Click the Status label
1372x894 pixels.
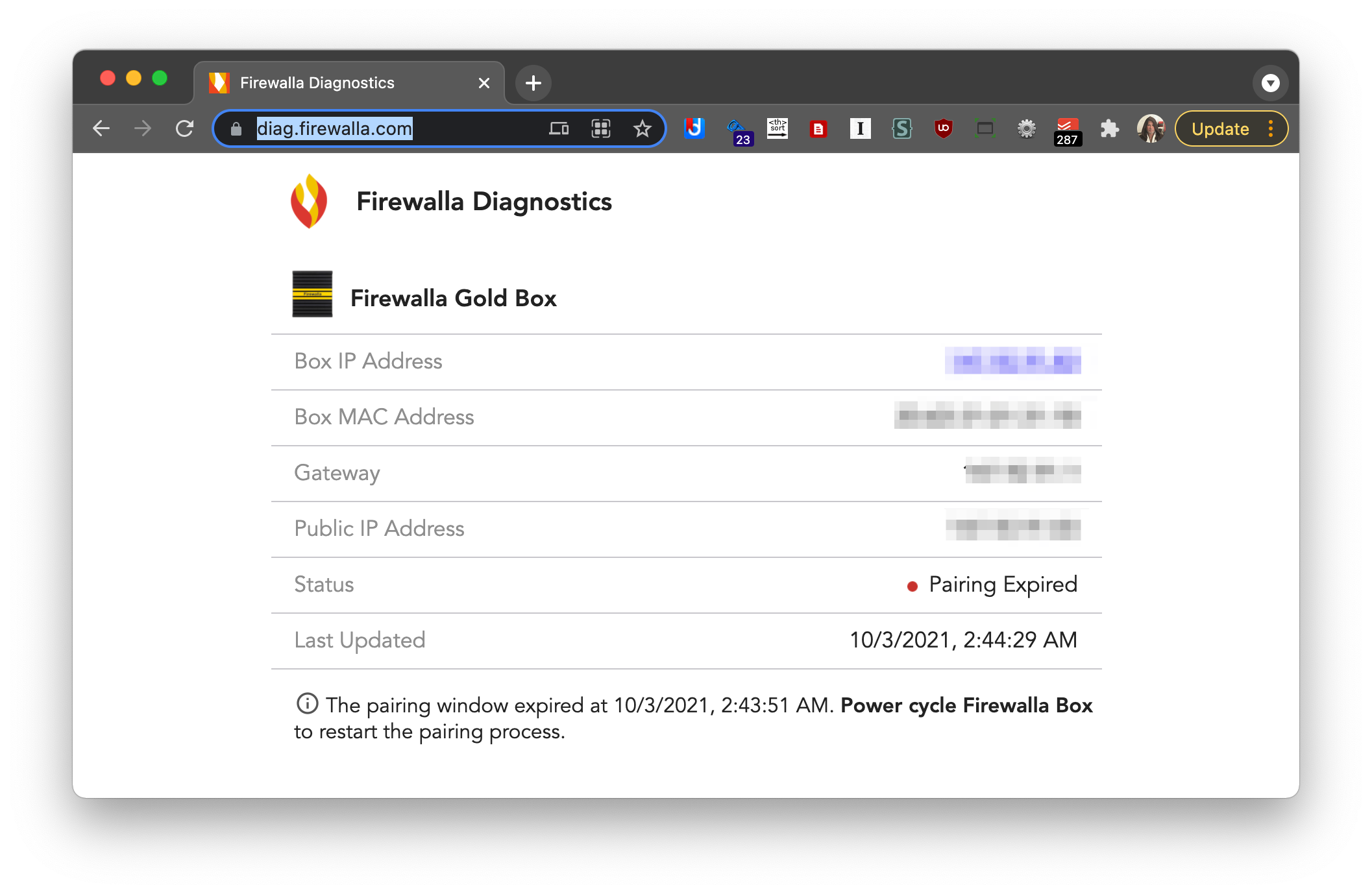324,585
